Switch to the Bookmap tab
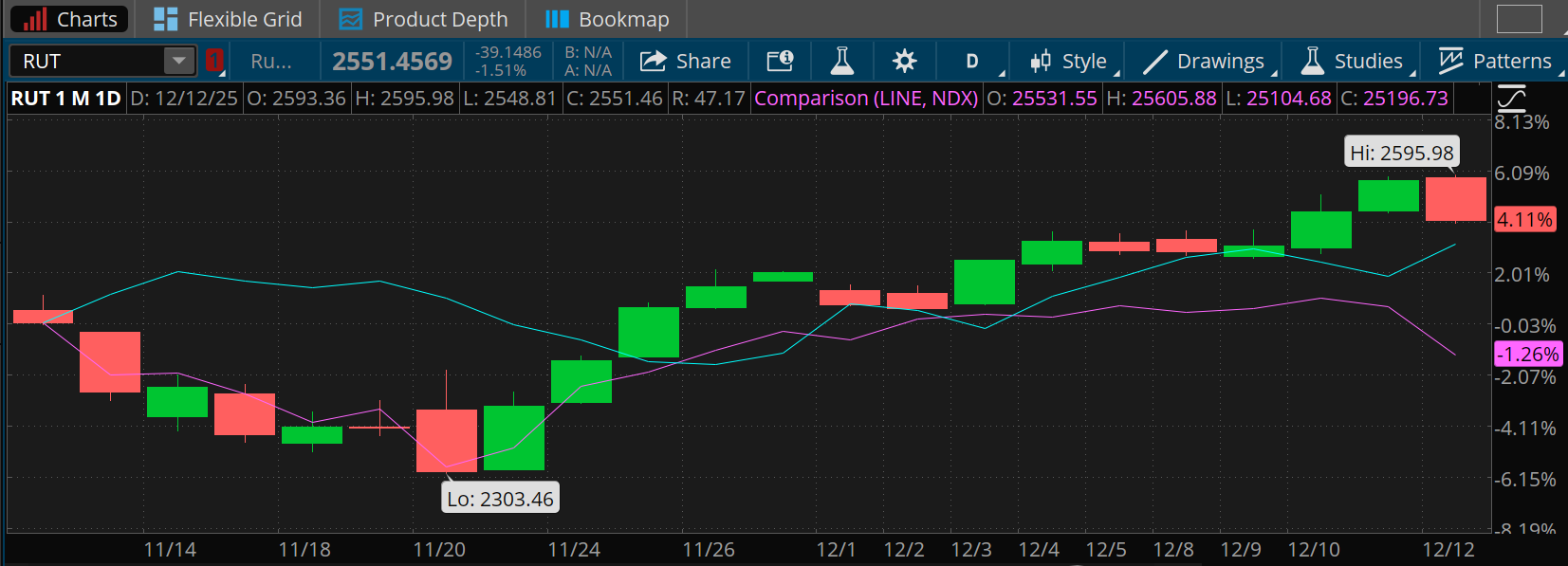This screenshot has width=1568, height=566. pyautogui.click(x=608, y=19)
